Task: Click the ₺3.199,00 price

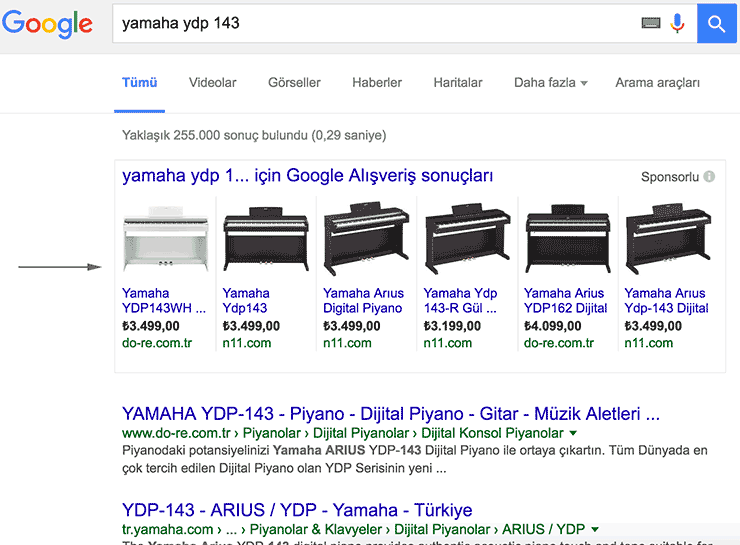Action: coord(452,326)
